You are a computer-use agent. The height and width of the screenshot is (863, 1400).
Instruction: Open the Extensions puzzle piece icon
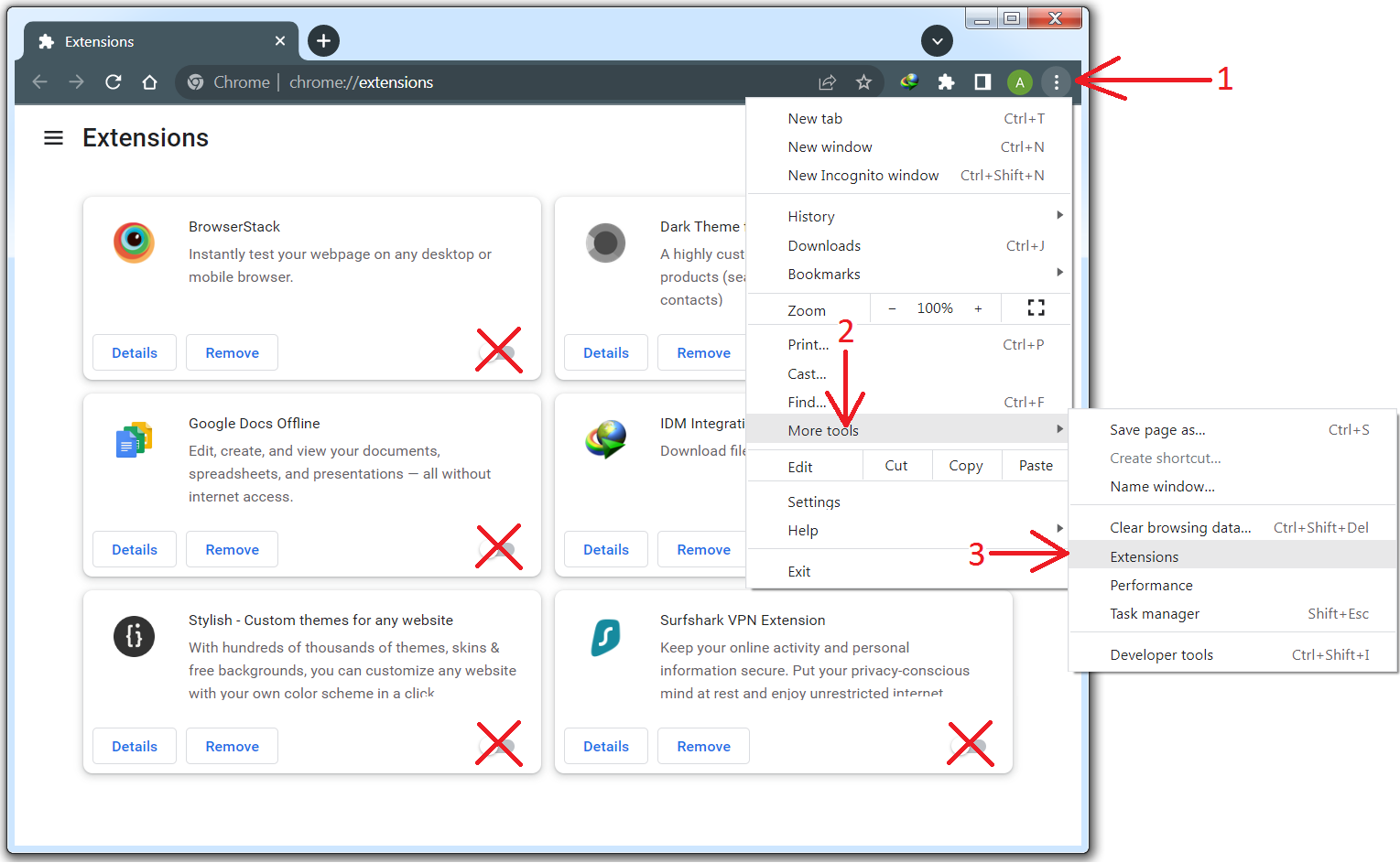946,81
